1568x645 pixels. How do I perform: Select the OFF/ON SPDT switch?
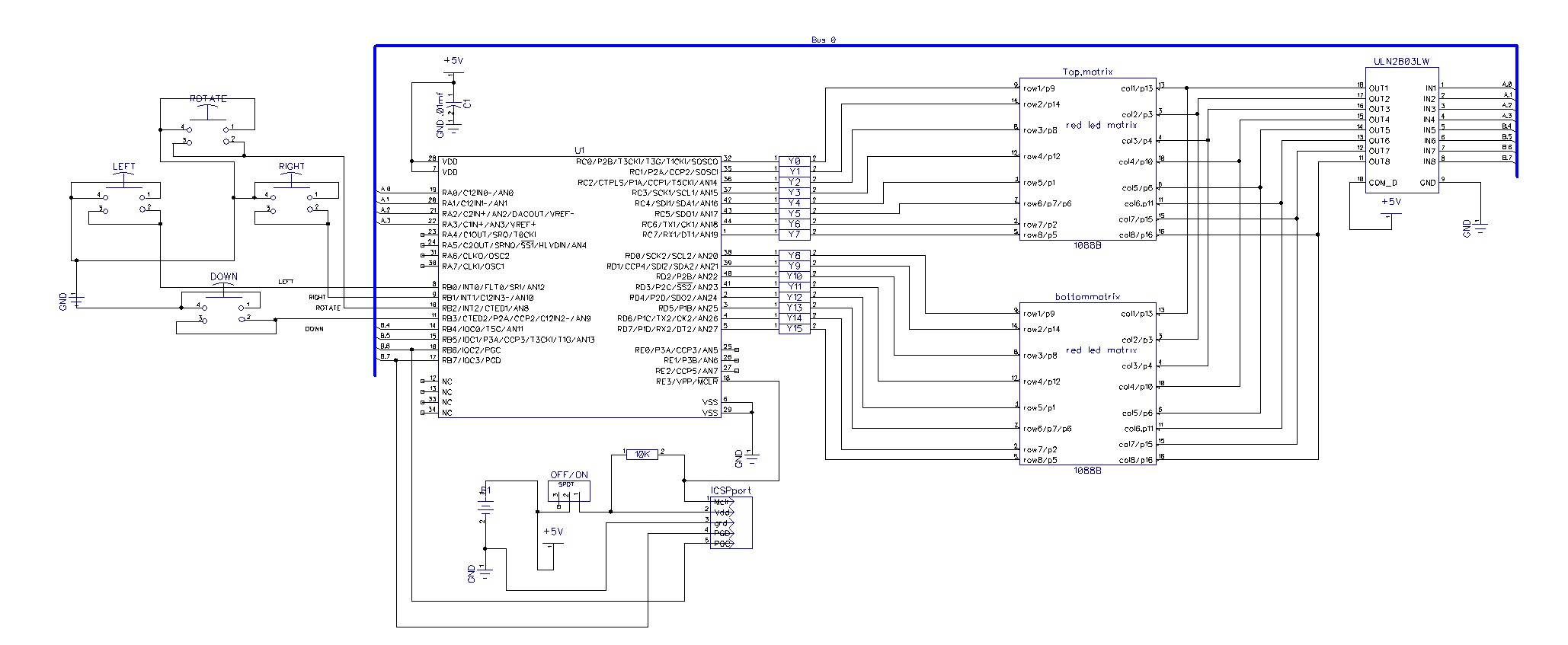[569, 490]
